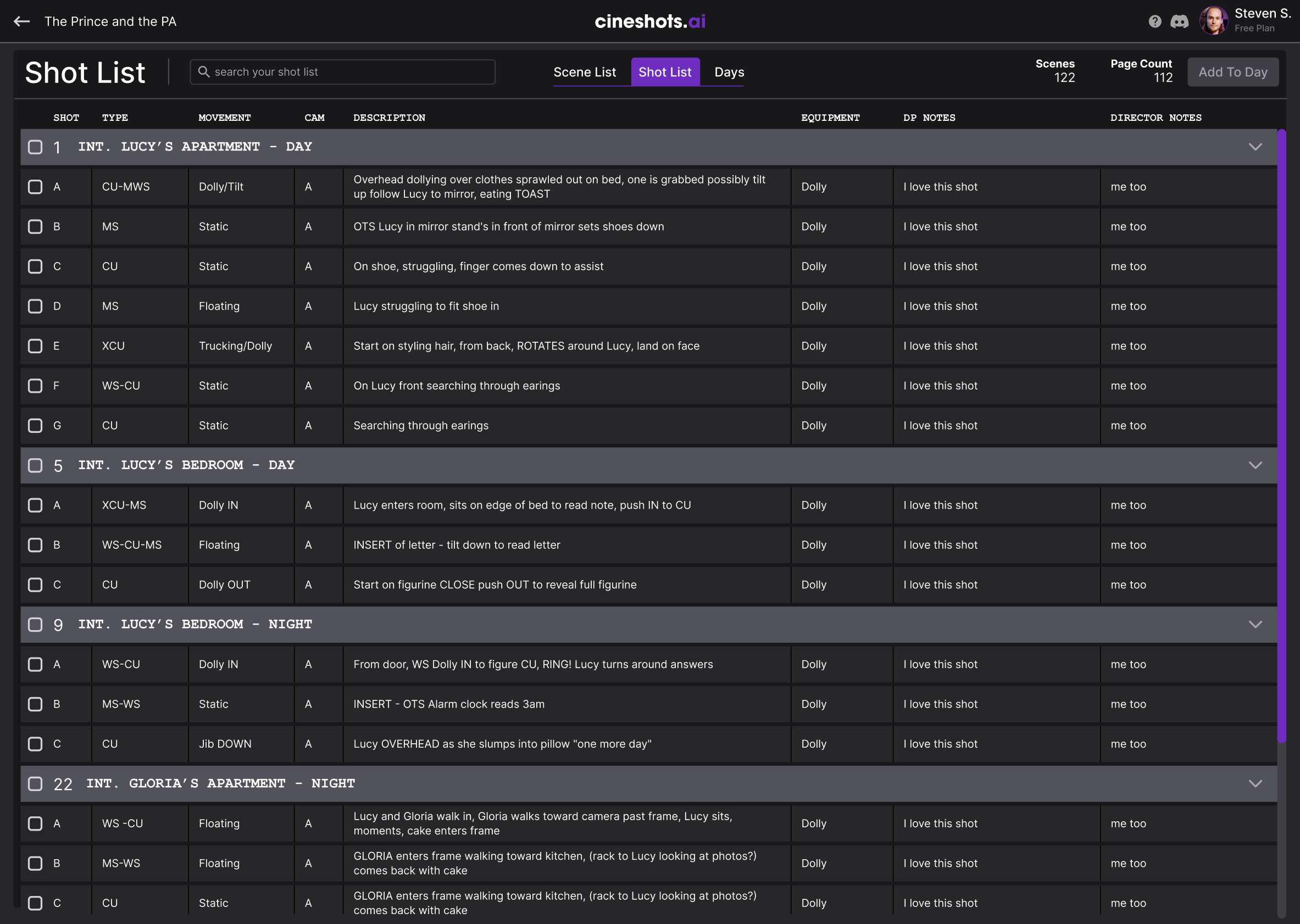Viewport: 1300px width, 924px height.
Task: Click Steven S.'s profile avatar
Action: click(1214, 21)
